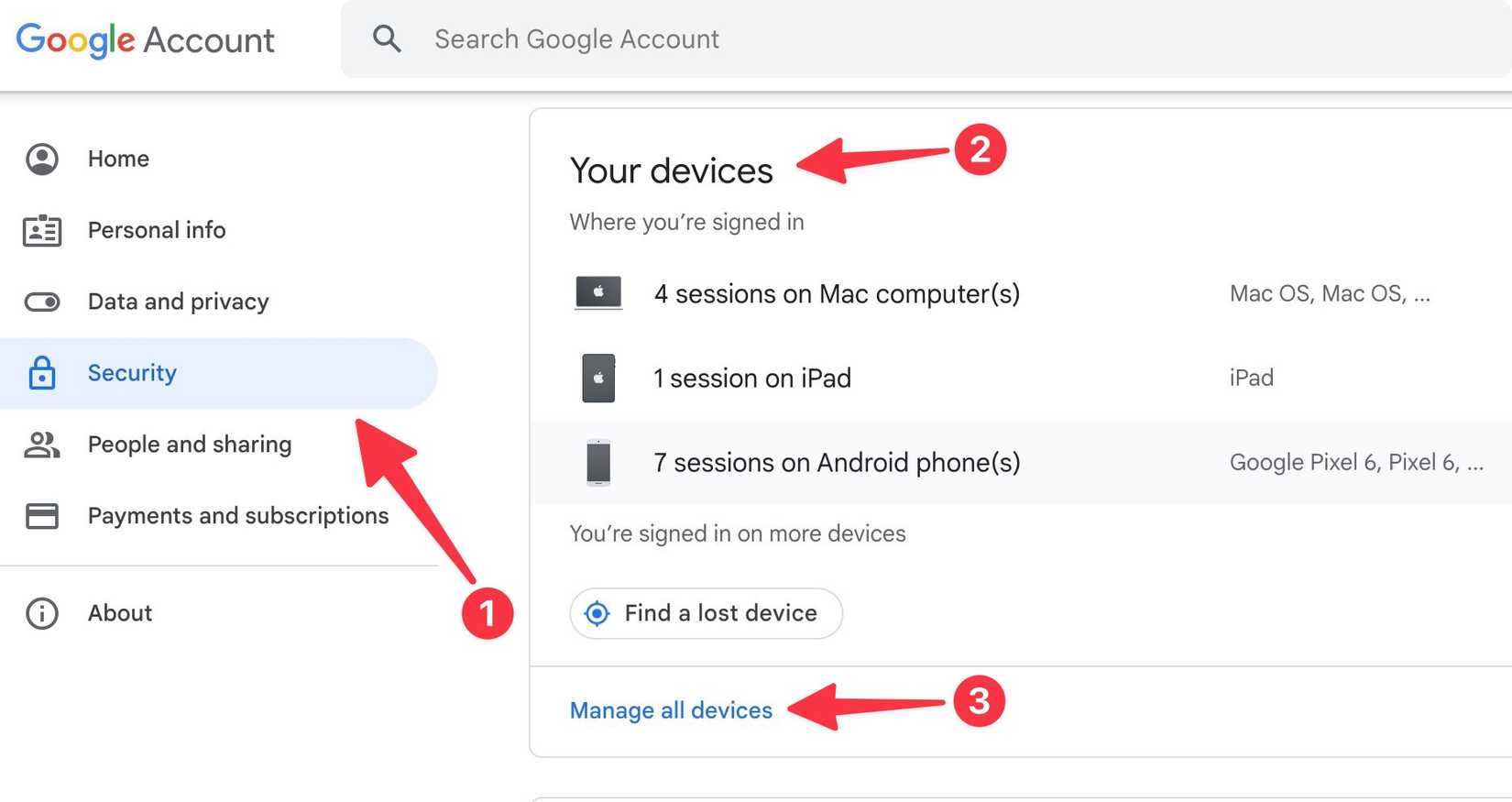Go to People and sharing

190,445
